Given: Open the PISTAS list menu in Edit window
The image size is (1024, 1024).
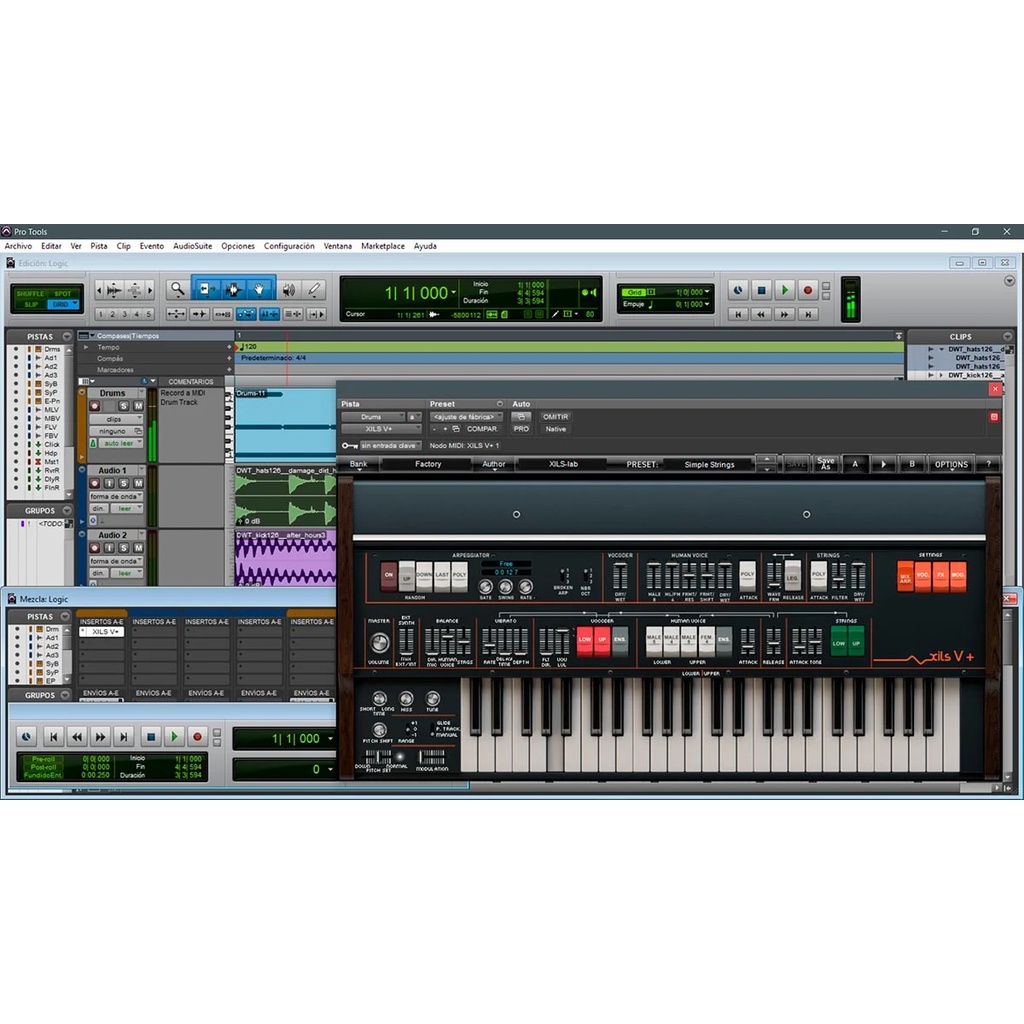Looking at the screenshot, I should click(x=67, y=336).
